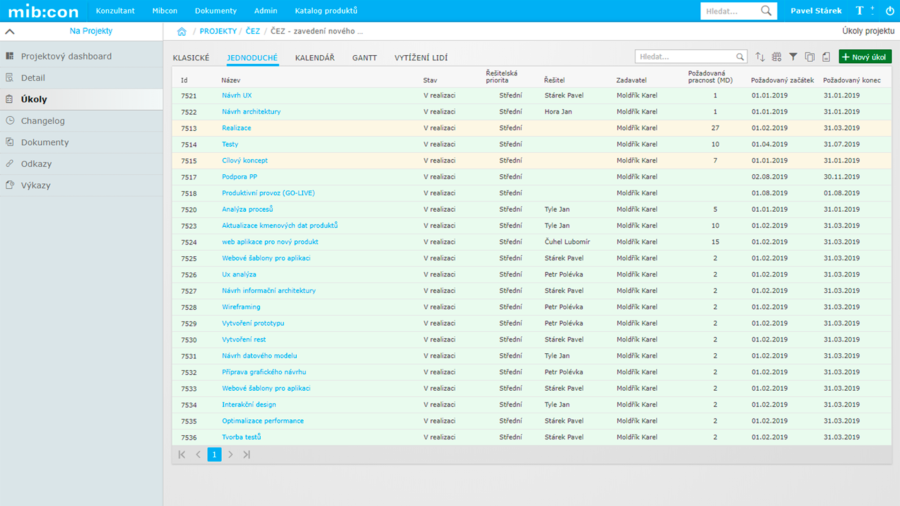Click the copy tasks icon
This screenshot has height=506, width=900.
coord(810,58)
